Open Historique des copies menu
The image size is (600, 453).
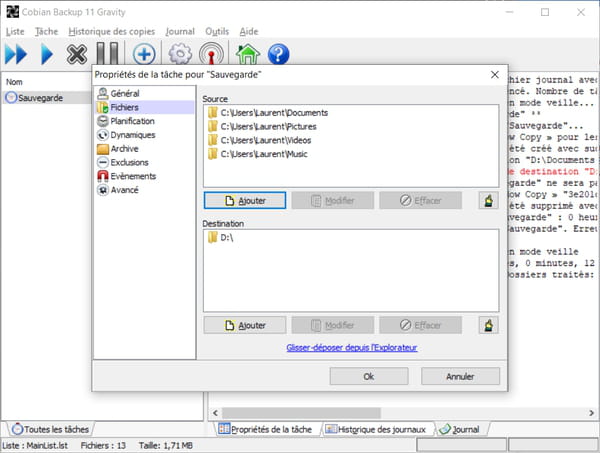click(112, 31)
